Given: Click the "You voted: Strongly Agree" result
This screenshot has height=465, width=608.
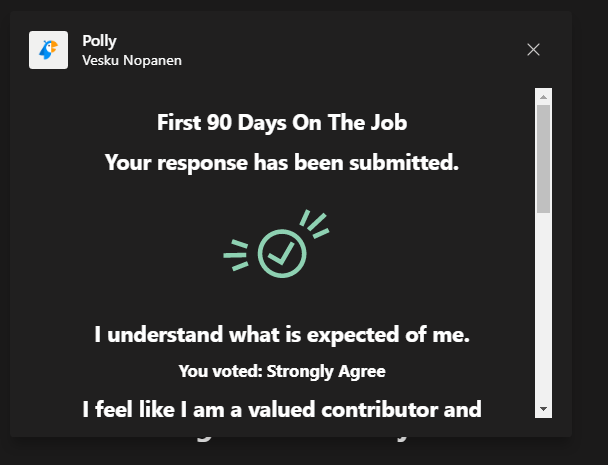Looking at the screenshot, I should pyautogui.click(x=282, y=371).
